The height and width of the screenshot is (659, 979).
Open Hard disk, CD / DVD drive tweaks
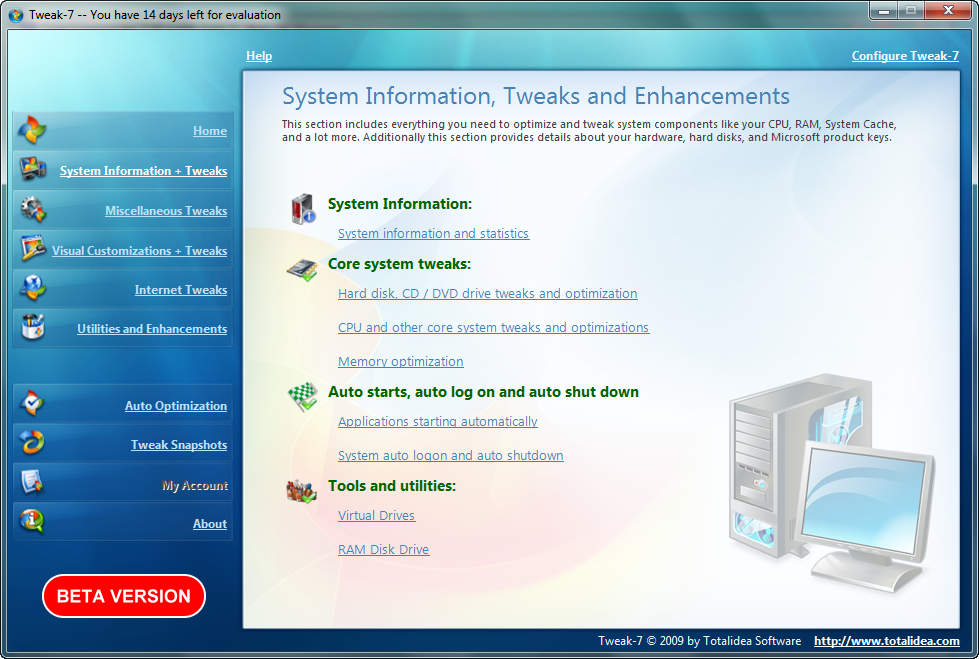tap(488, 294)
